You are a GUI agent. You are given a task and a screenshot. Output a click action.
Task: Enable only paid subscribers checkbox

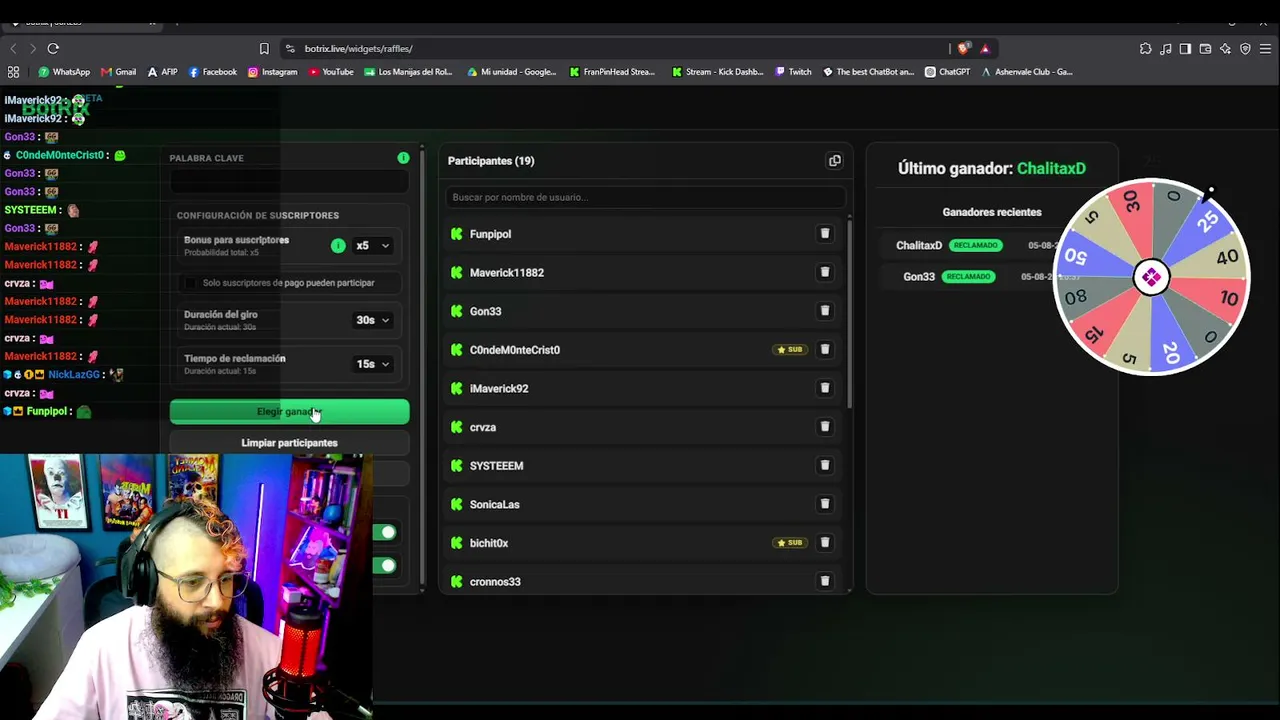point(191,283)
